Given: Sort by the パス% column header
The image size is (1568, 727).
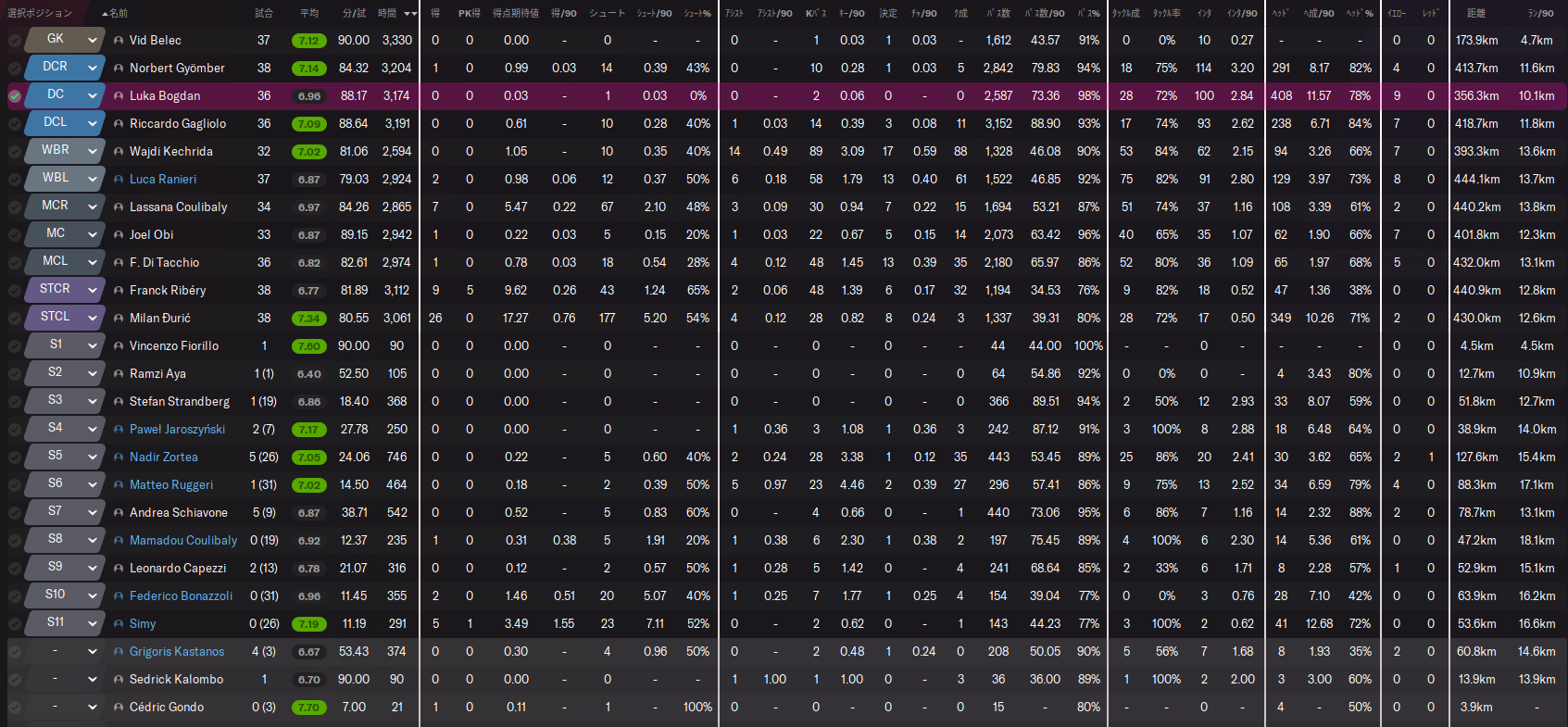Looking at the screenshot, I should point(1088,13).
